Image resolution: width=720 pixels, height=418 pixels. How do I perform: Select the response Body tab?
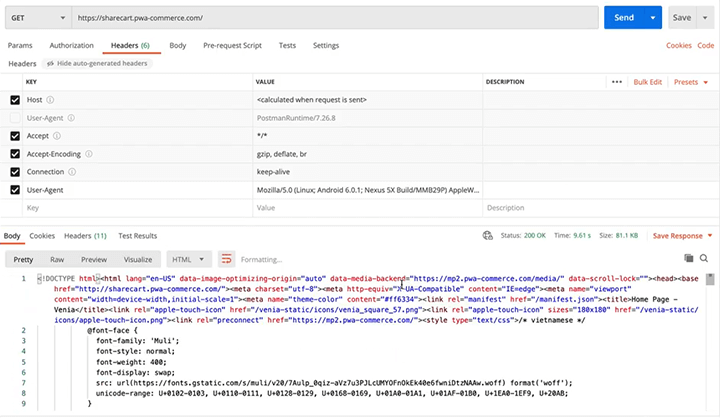tap(12, 236)
